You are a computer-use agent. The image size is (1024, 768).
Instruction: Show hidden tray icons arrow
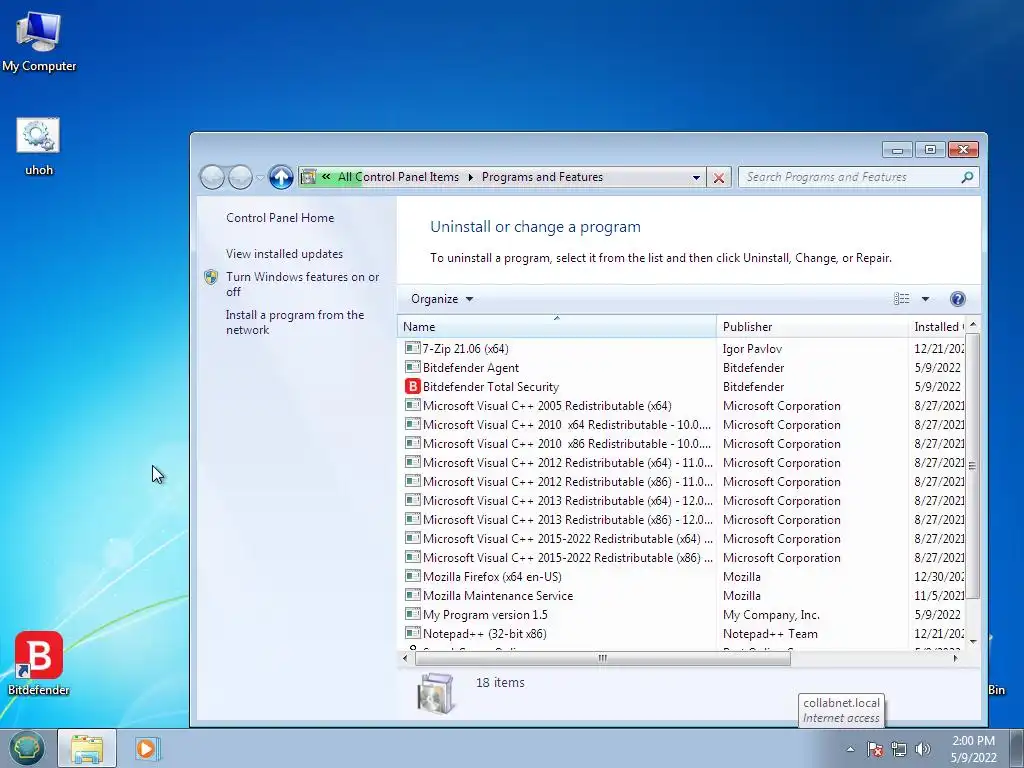(x=850, y=749)
